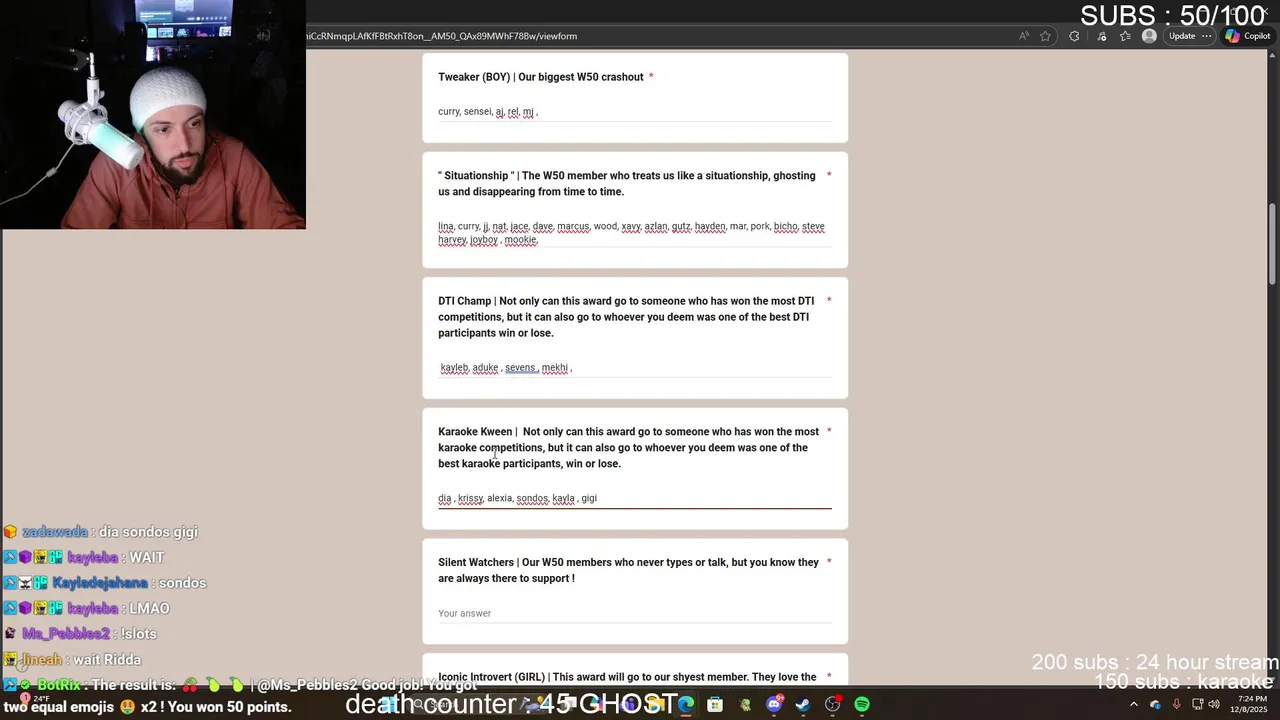The height and width of the screenshot is (720, 1280).
Task: Open the network icon in system tray
Action: click(x=1197, y=705)
